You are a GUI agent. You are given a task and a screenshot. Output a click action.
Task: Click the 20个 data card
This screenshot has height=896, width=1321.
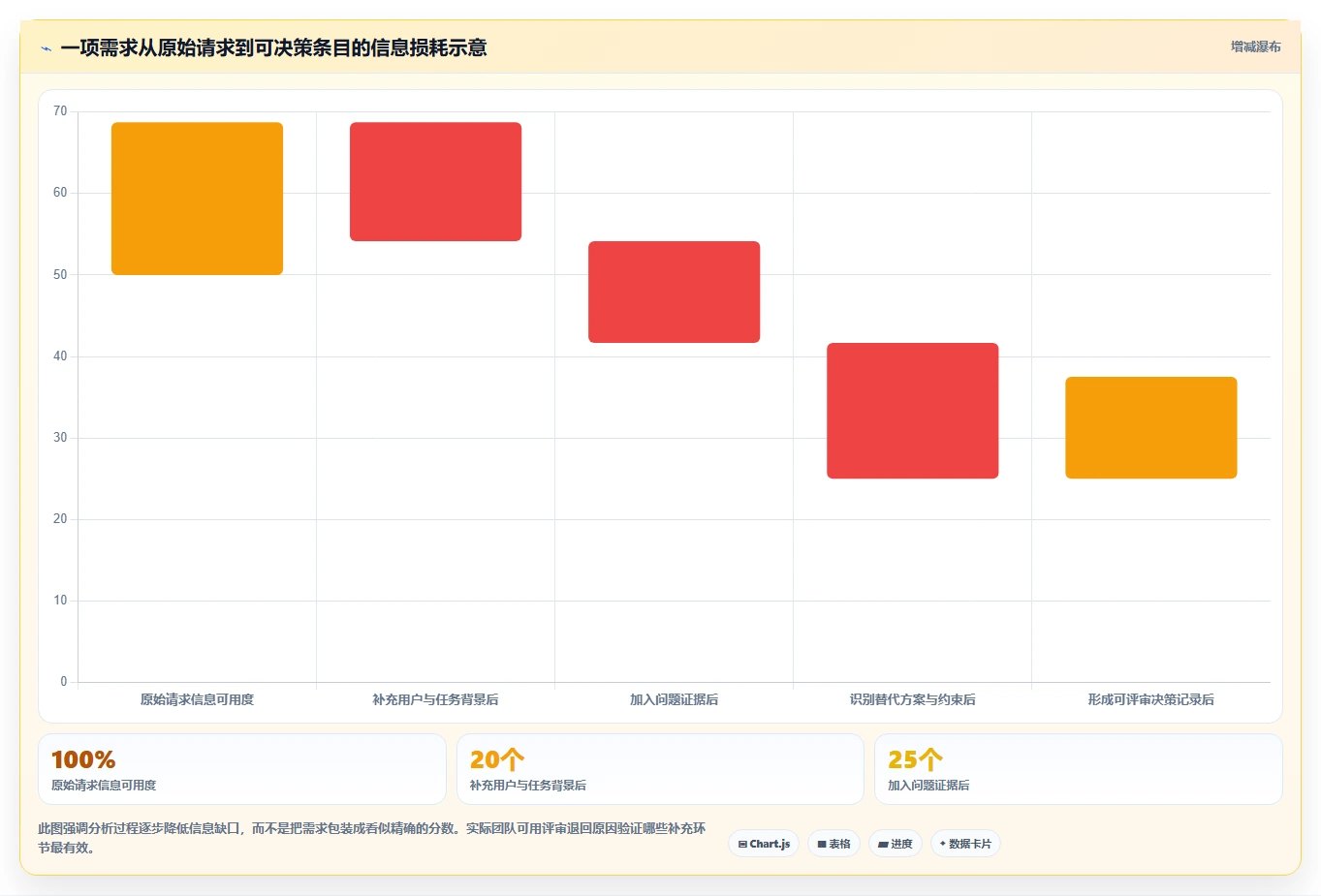click(660, 769)
